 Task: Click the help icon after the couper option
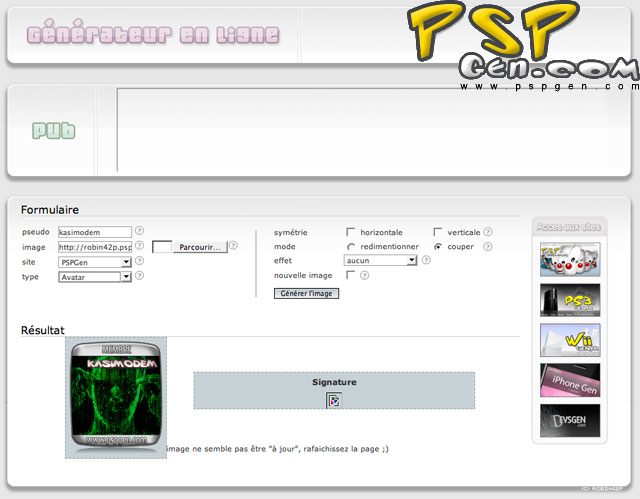pyautogui.click(x=488, y=246)
